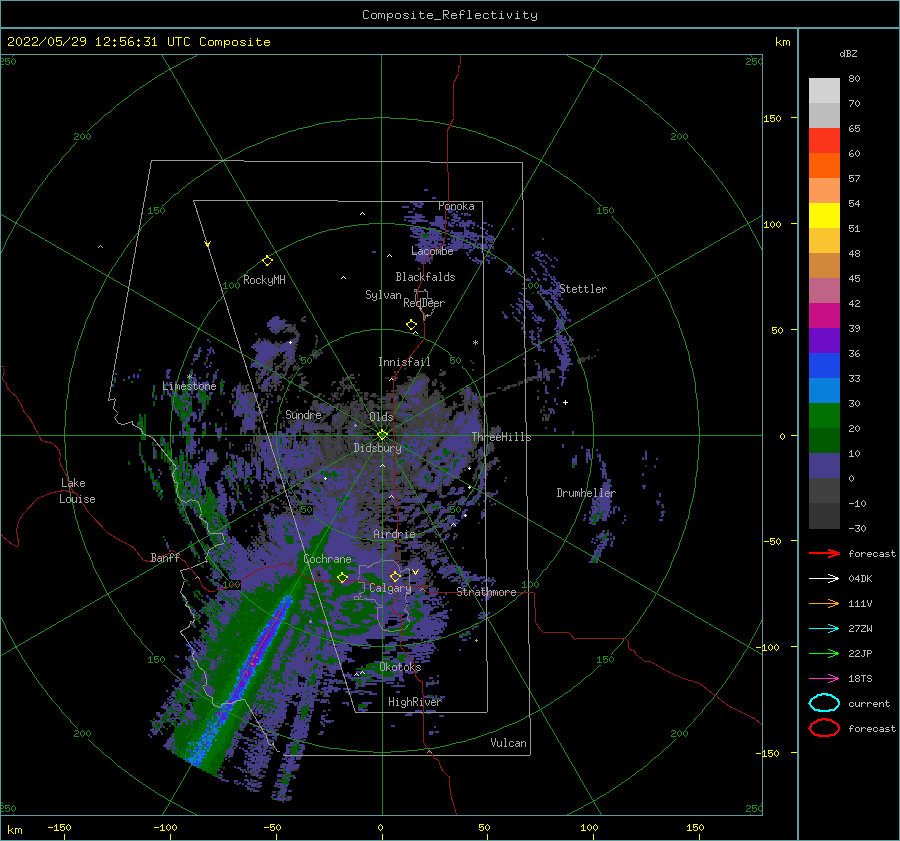Click the dBZ legend heading

click(848, 54)
